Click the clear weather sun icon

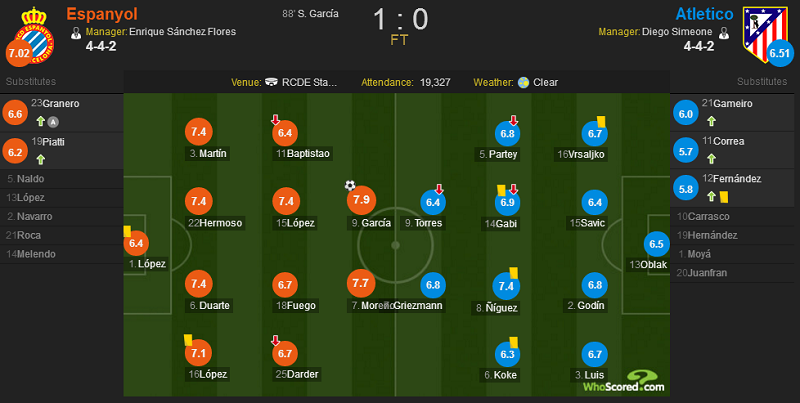pyautogui.click(x=523, y=82)
